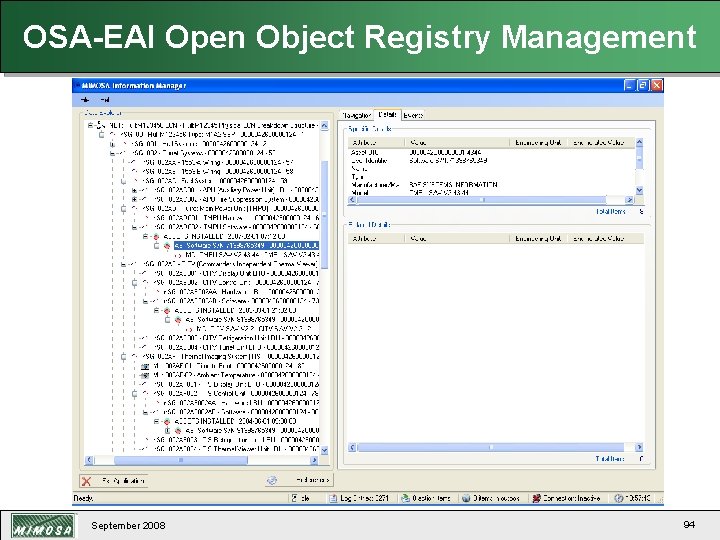Toggle the expander of the highlighted Software S/N row

[x=157, y=246]
